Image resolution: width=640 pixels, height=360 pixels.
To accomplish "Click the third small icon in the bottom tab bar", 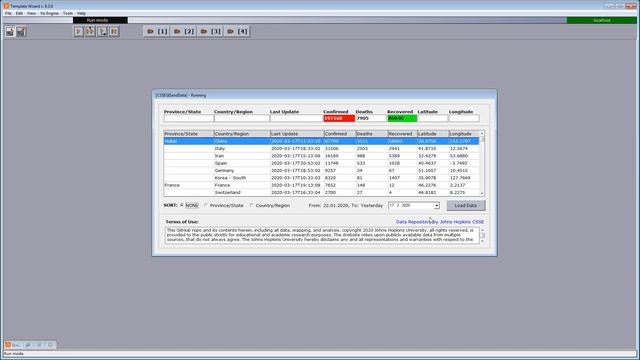I will click(39, 345).
